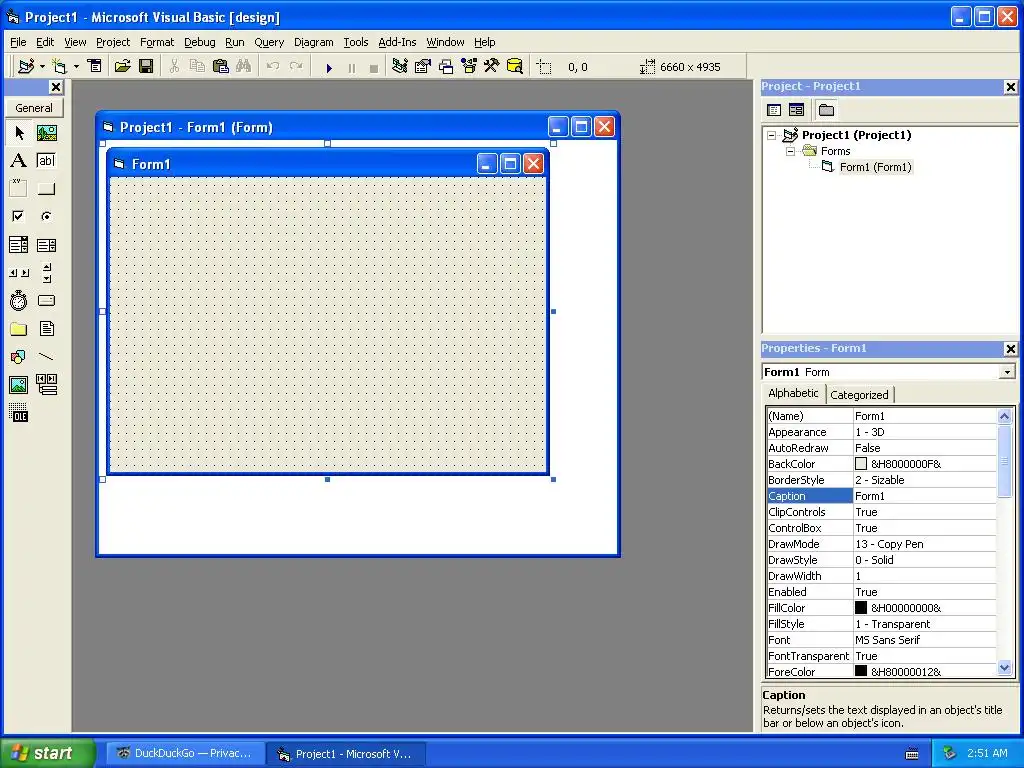Screen dimensions: 1024x768
Task: Collapse the Forms folder node
Action: (790, 151)
